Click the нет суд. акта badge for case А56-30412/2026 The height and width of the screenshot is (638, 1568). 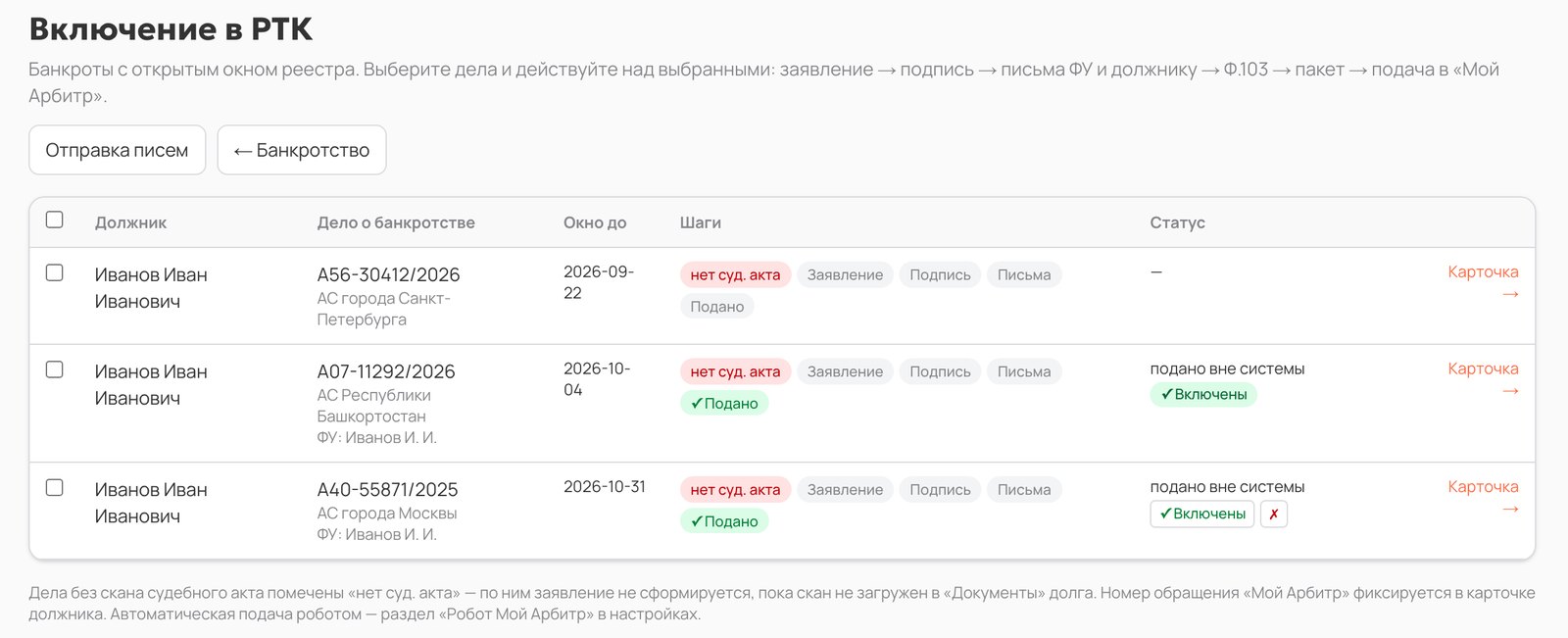pyautogui.click(x=735, y=274)
